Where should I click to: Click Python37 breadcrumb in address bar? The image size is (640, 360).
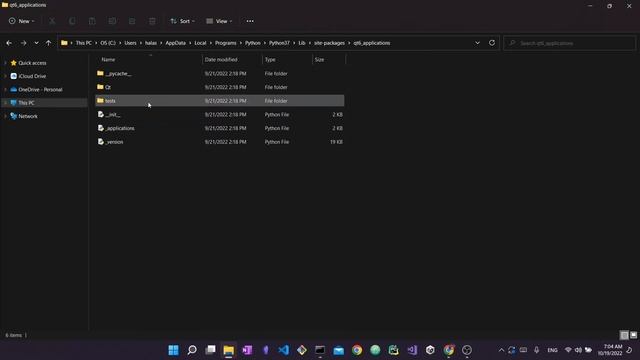pos(279,43)
